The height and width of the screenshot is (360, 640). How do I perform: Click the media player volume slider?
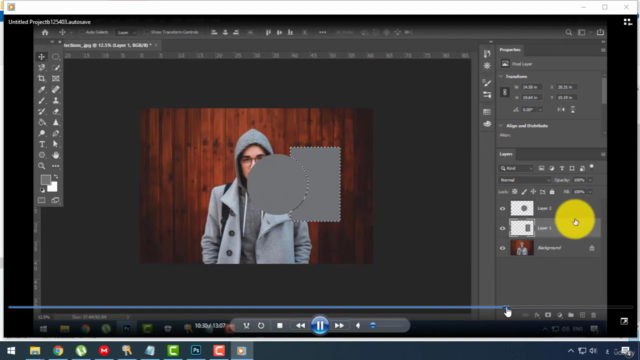pyautogui.click(x=386, y=325)
